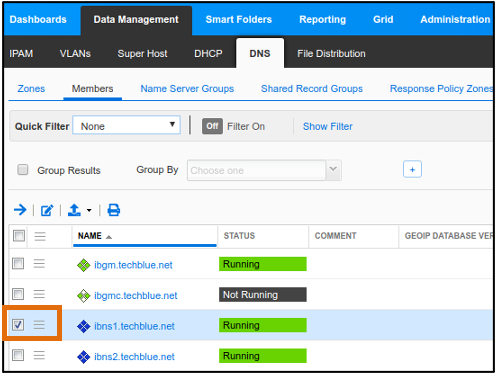Click the NAME column sort arrow
The width and height of the screenshot is (496, 376).
pyautogui.click(x=109, y=237)
